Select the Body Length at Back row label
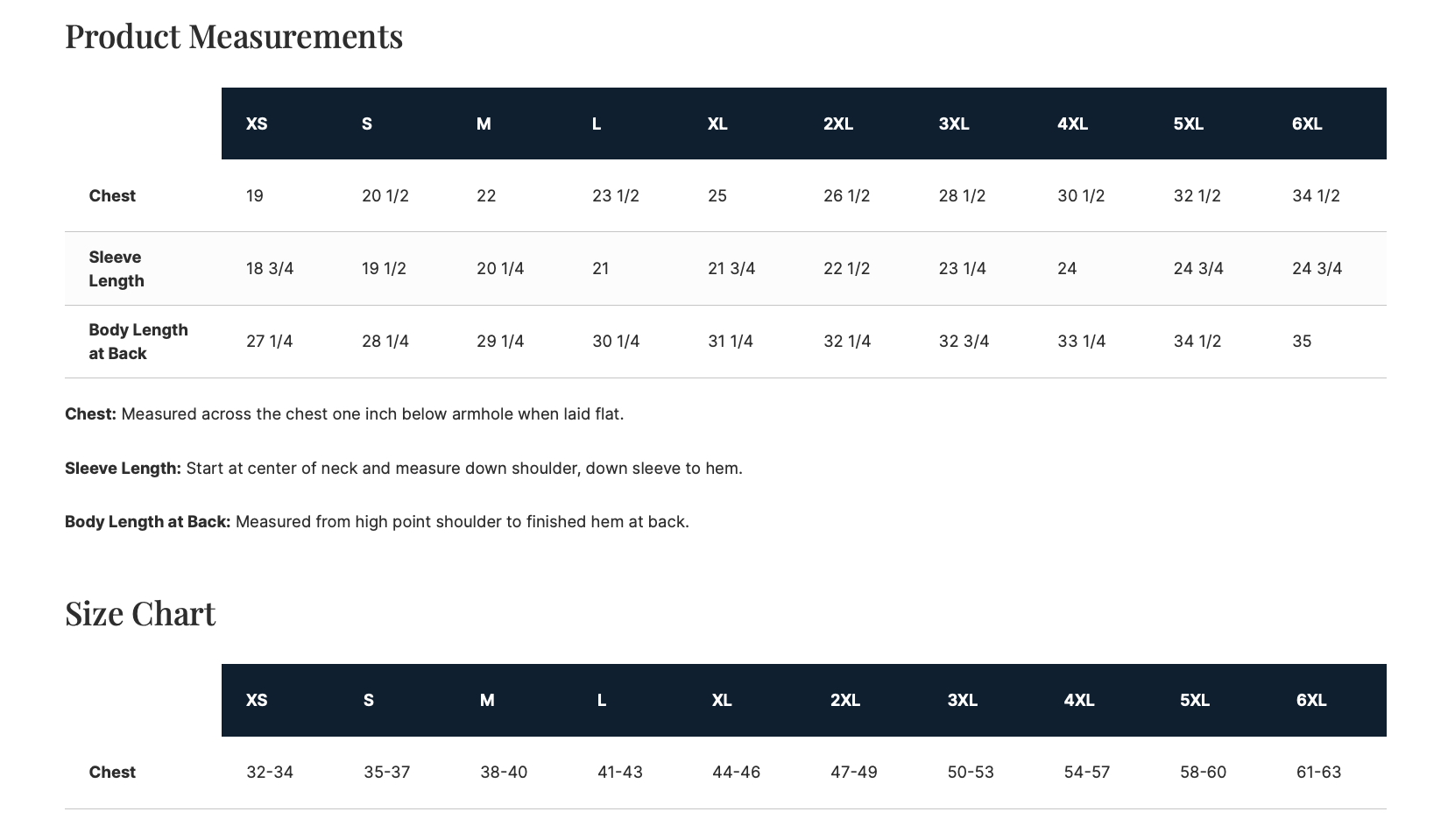The image size is (1455, 840). (138, 342)
